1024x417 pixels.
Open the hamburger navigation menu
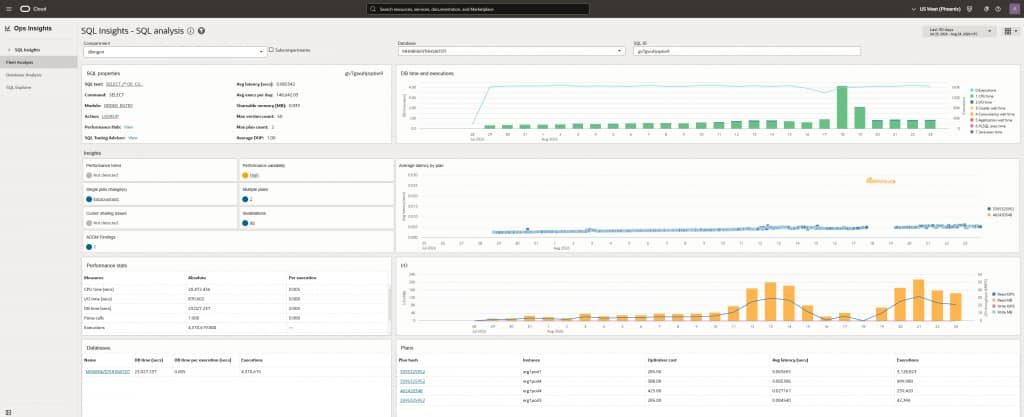8,9
